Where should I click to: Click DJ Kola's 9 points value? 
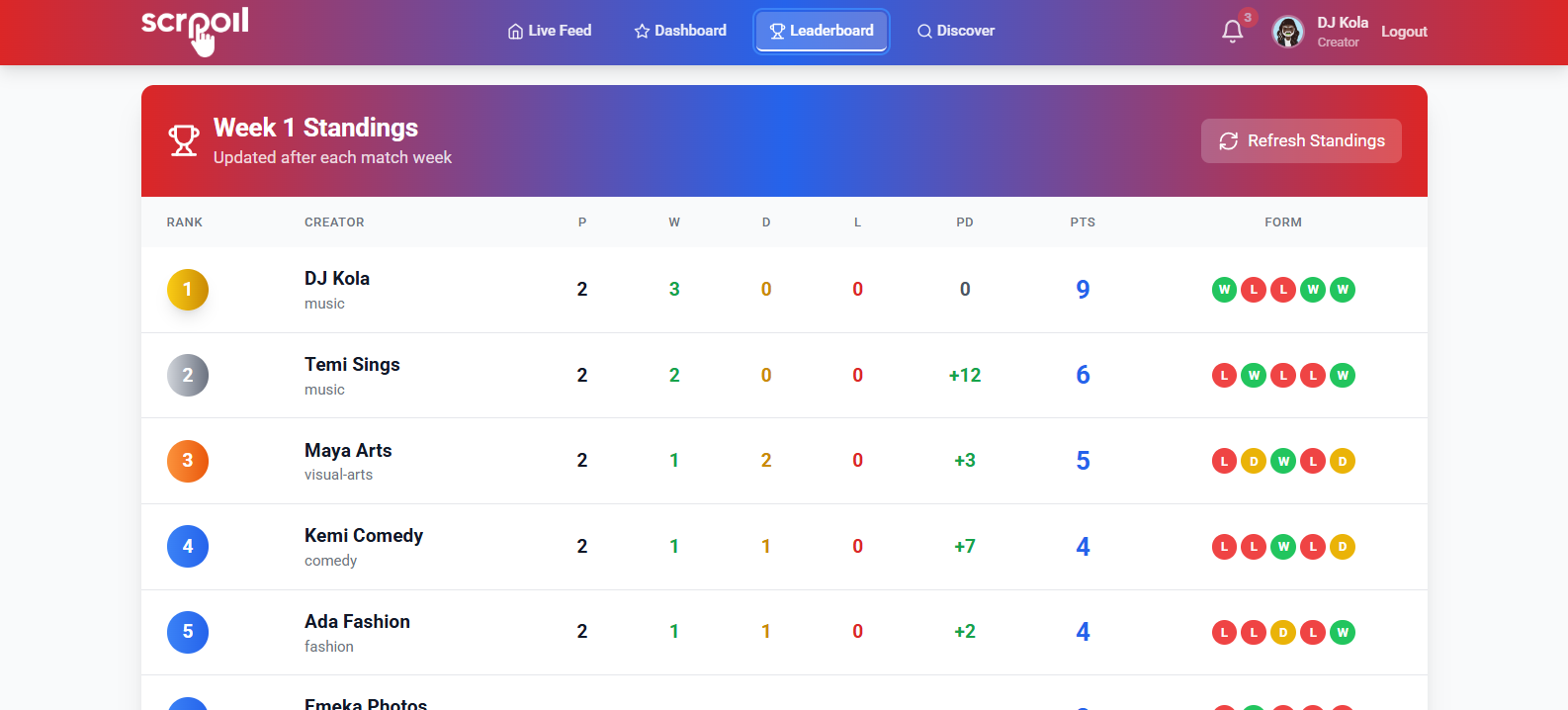point(1083,290)
